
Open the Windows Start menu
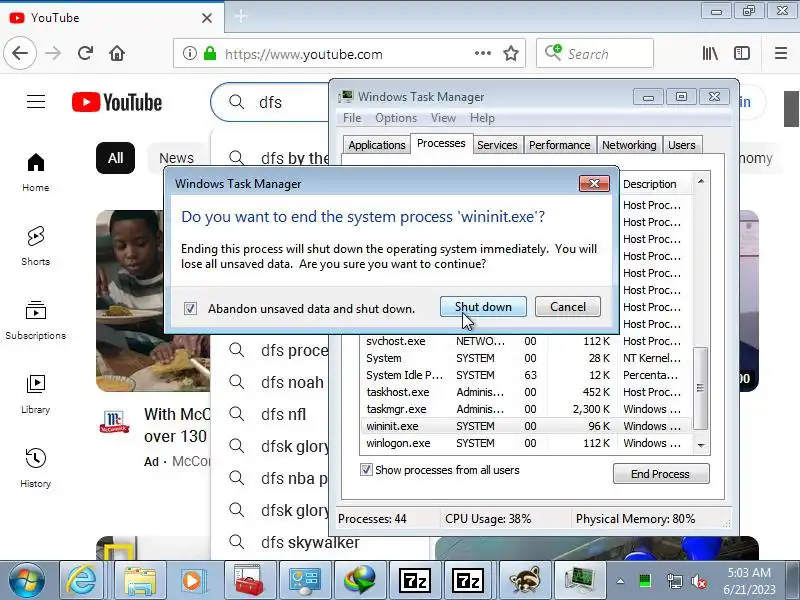26,581
